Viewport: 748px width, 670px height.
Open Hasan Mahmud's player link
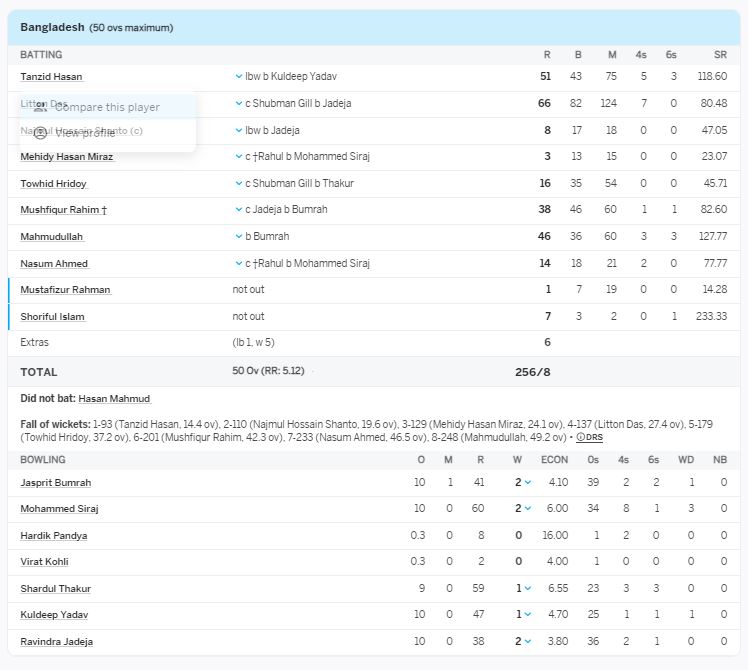point(114,399)
